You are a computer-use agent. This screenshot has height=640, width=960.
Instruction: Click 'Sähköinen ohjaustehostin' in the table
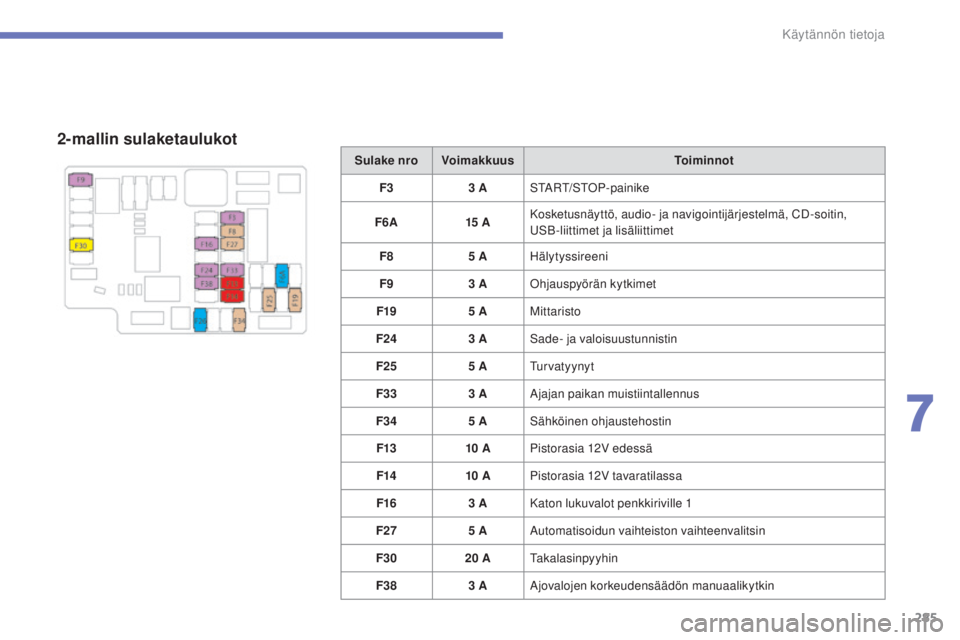[x=601, y=421]
